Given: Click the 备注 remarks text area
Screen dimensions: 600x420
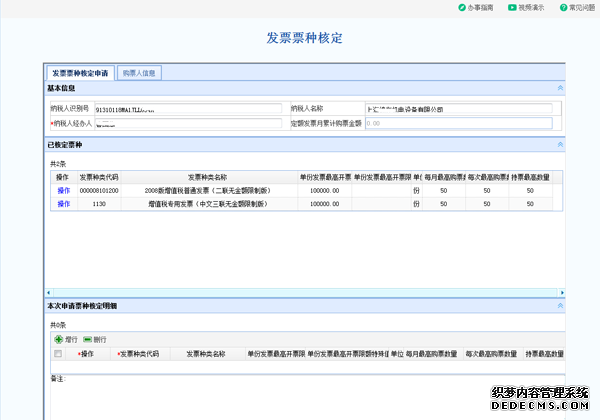Looking at the screenshot, I should pyautogui.click(x=300, y=395).
